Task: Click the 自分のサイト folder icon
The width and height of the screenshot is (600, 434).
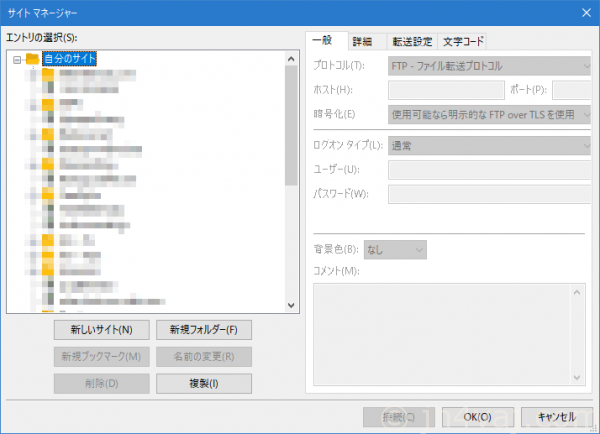Action: (x=32, y=59)
